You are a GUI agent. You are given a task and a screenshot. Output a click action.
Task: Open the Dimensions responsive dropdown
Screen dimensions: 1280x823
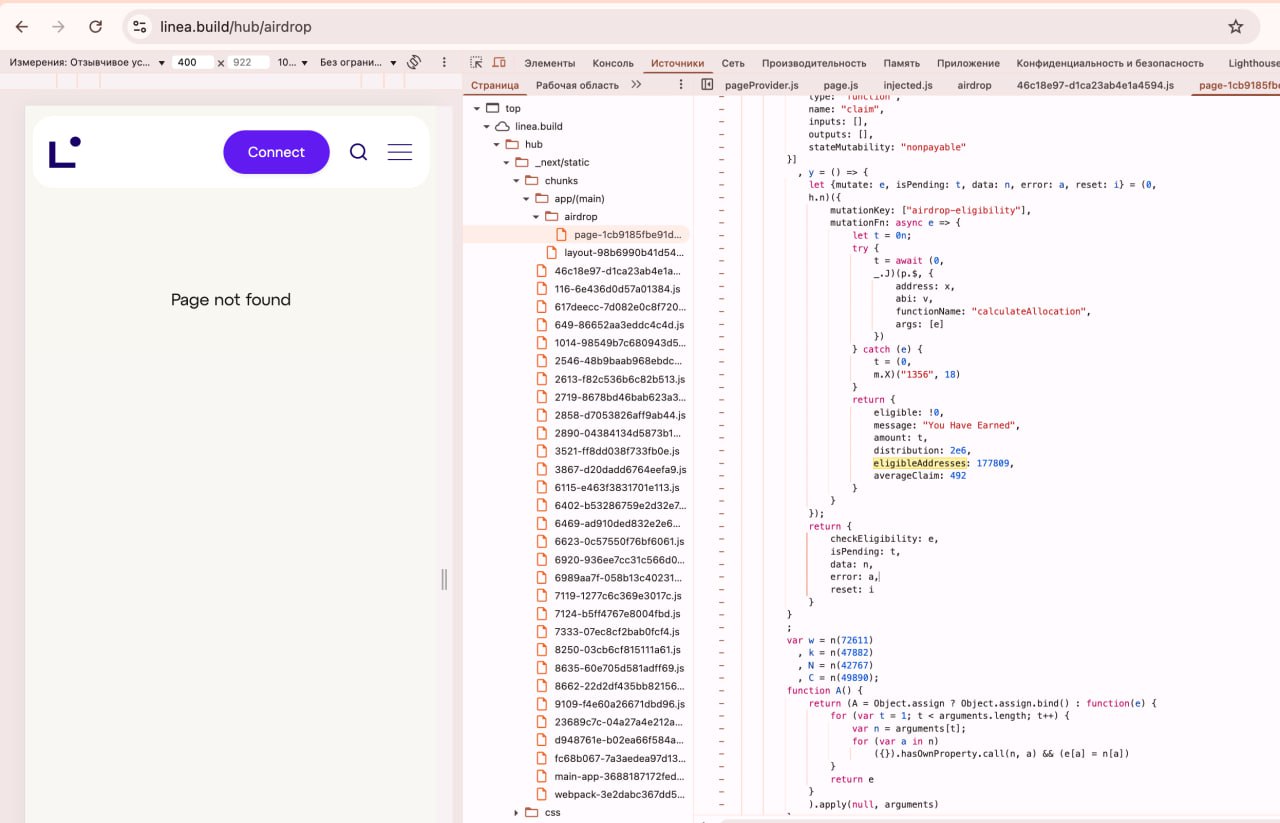pos(87,62)
